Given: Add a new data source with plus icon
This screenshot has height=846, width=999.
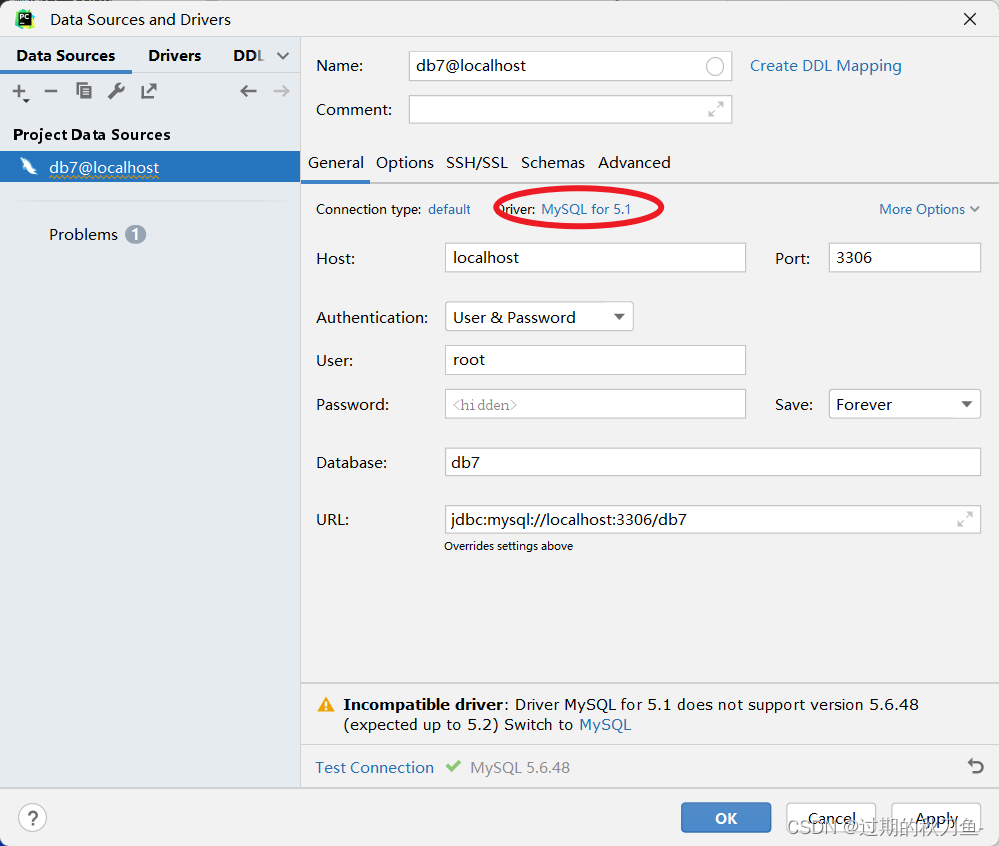Looking at the screenshot, I should (x=20, y=92).
